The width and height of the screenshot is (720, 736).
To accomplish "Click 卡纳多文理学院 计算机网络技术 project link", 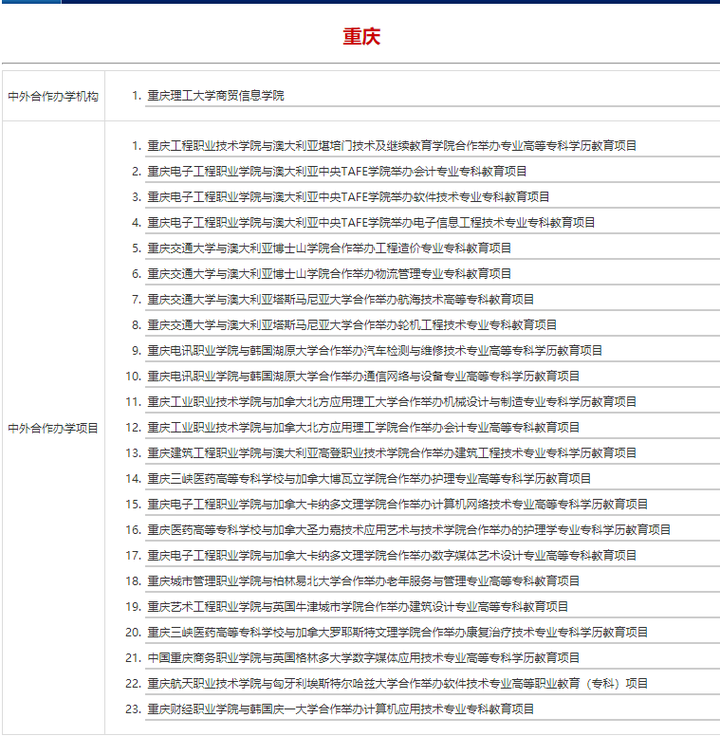I will [x=397, y=504].
